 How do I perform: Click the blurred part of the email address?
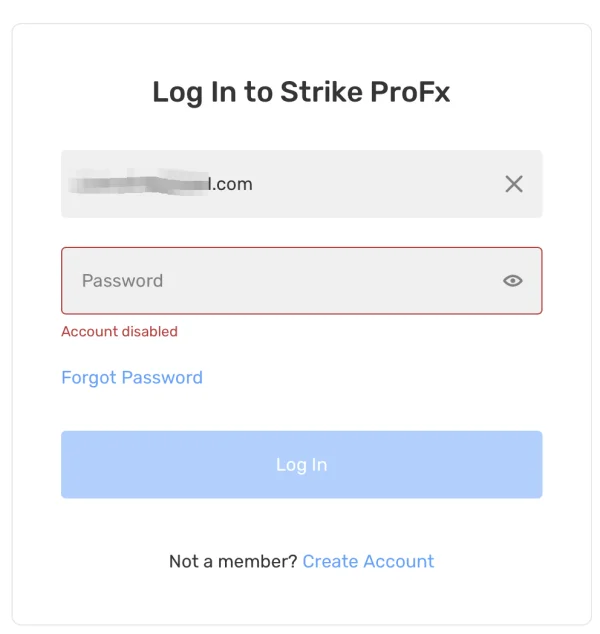(140, 184)
